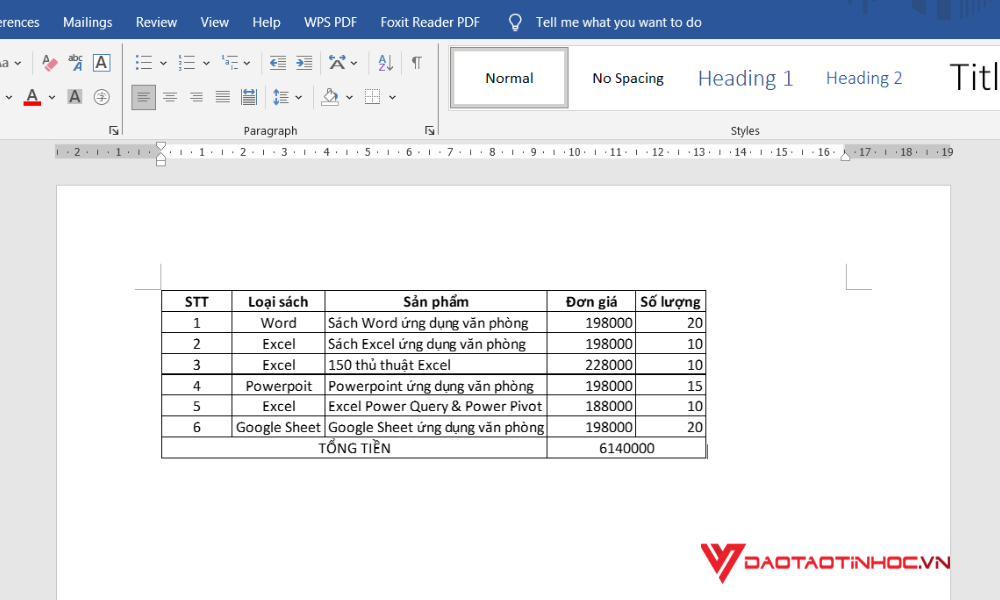Screen dimensions: 1000x600
Task: Click the Font Color icon
Action: pos(31,95)
